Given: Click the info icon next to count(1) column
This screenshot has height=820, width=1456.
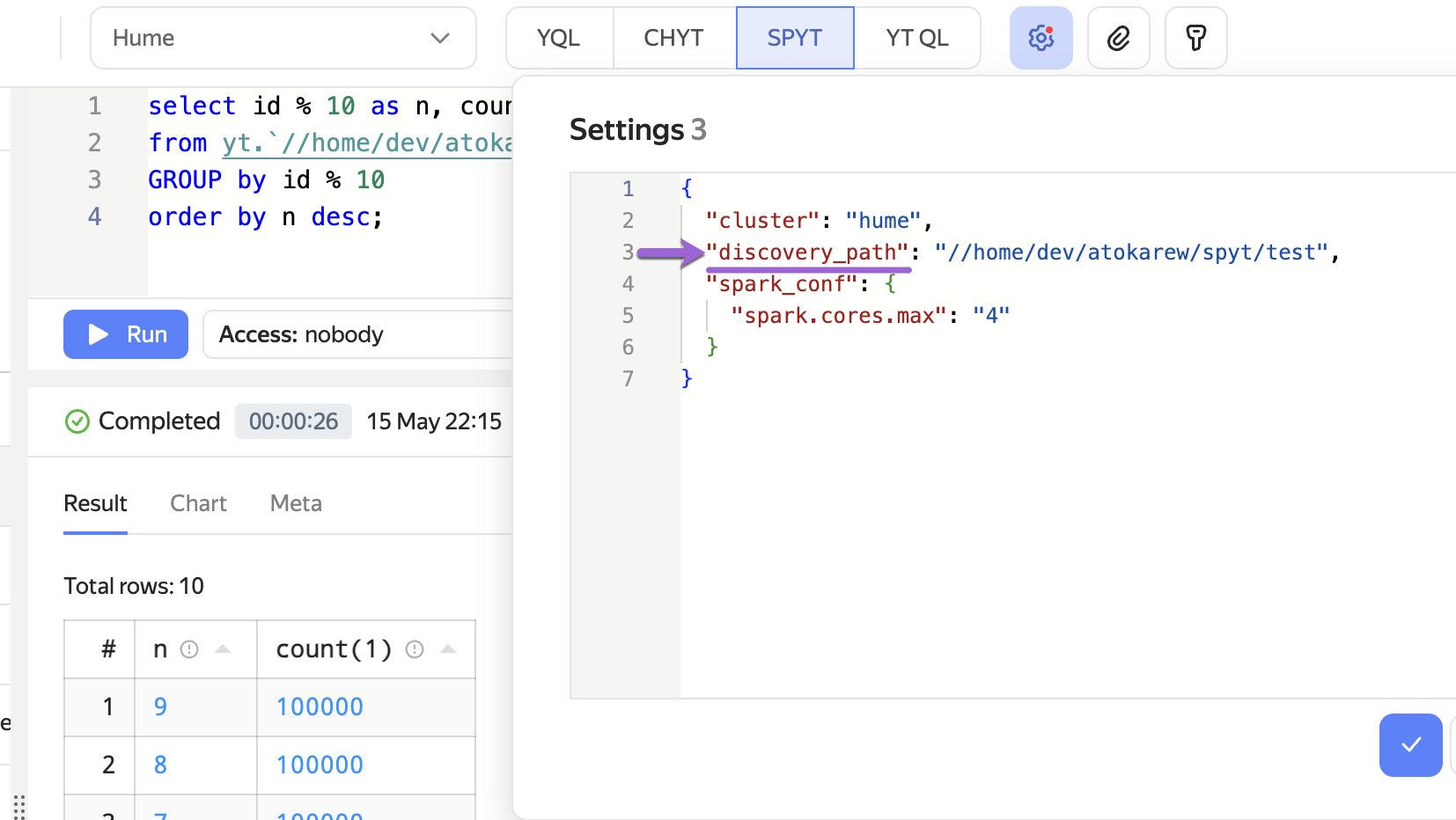Looking at the screenshot, I should tap(415, 649).
